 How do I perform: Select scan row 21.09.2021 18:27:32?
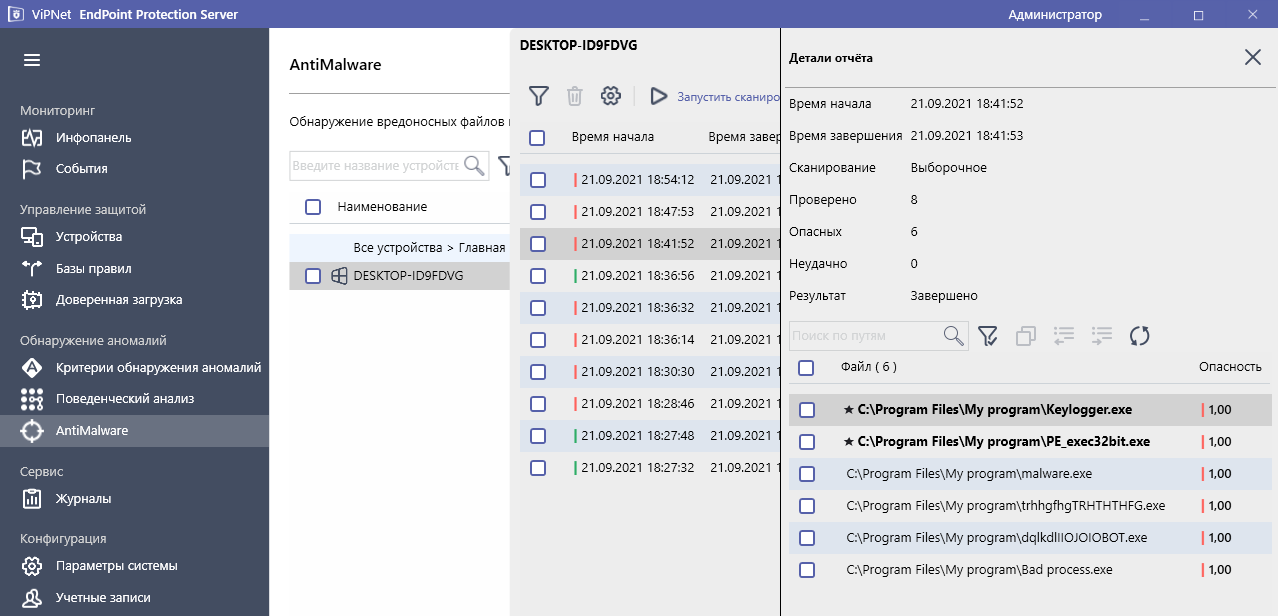(x=650, y=467)
